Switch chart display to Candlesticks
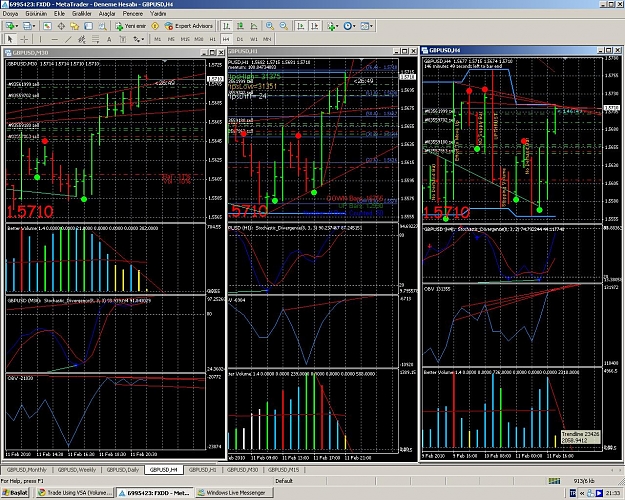 click(x=240, y=26)
